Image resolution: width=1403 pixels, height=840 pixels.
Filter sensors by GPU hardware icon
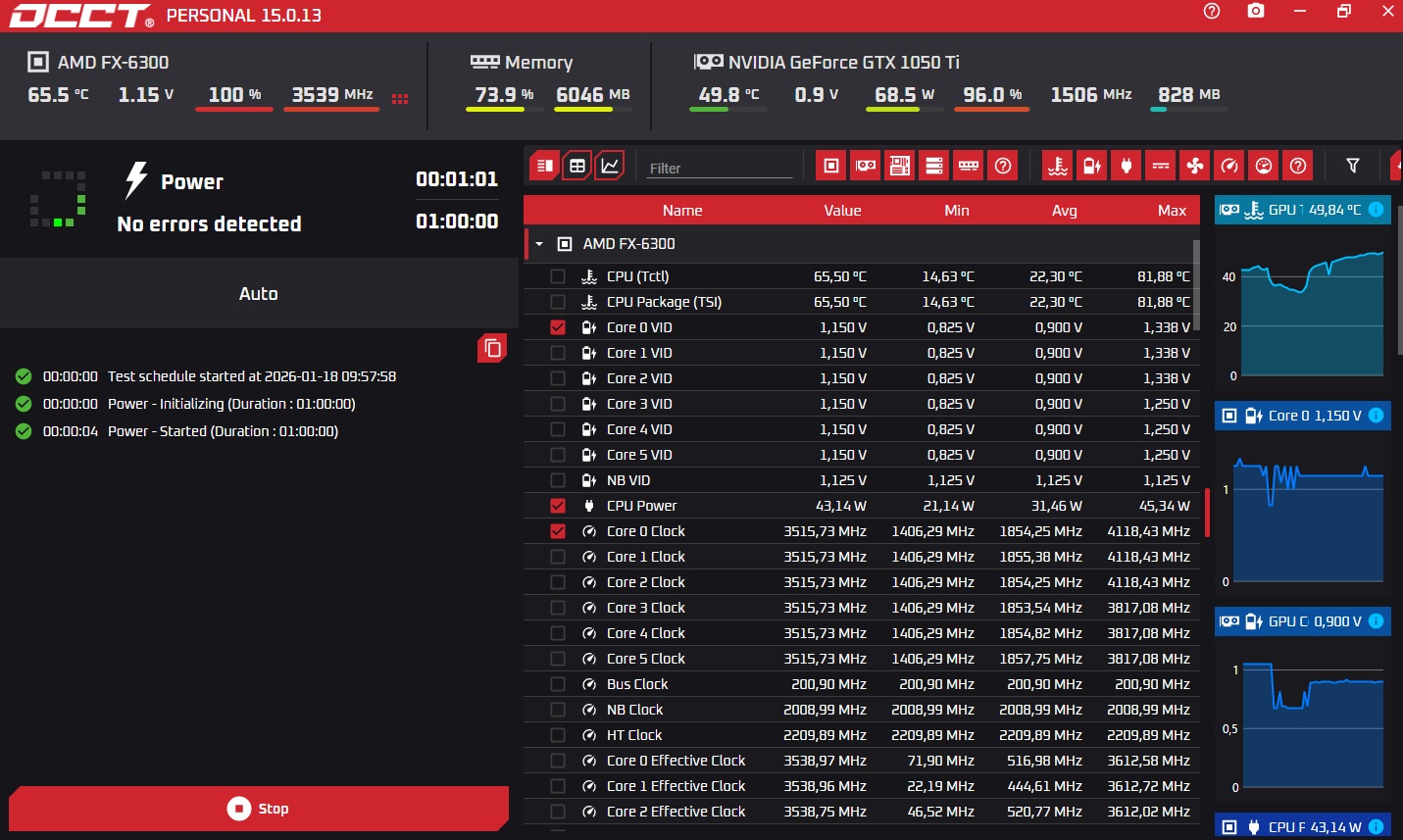tap(865, 166)
